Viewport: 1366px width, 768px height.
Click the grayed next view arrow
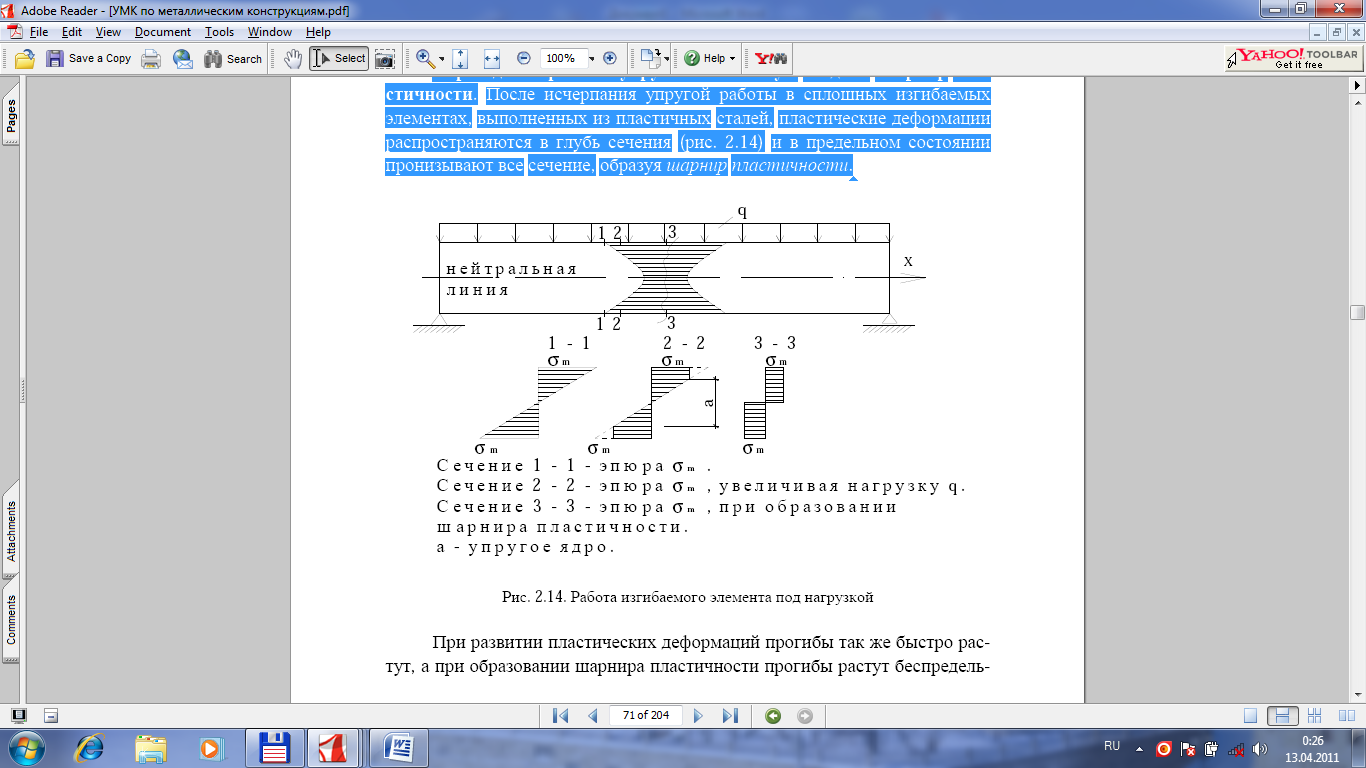805,716
